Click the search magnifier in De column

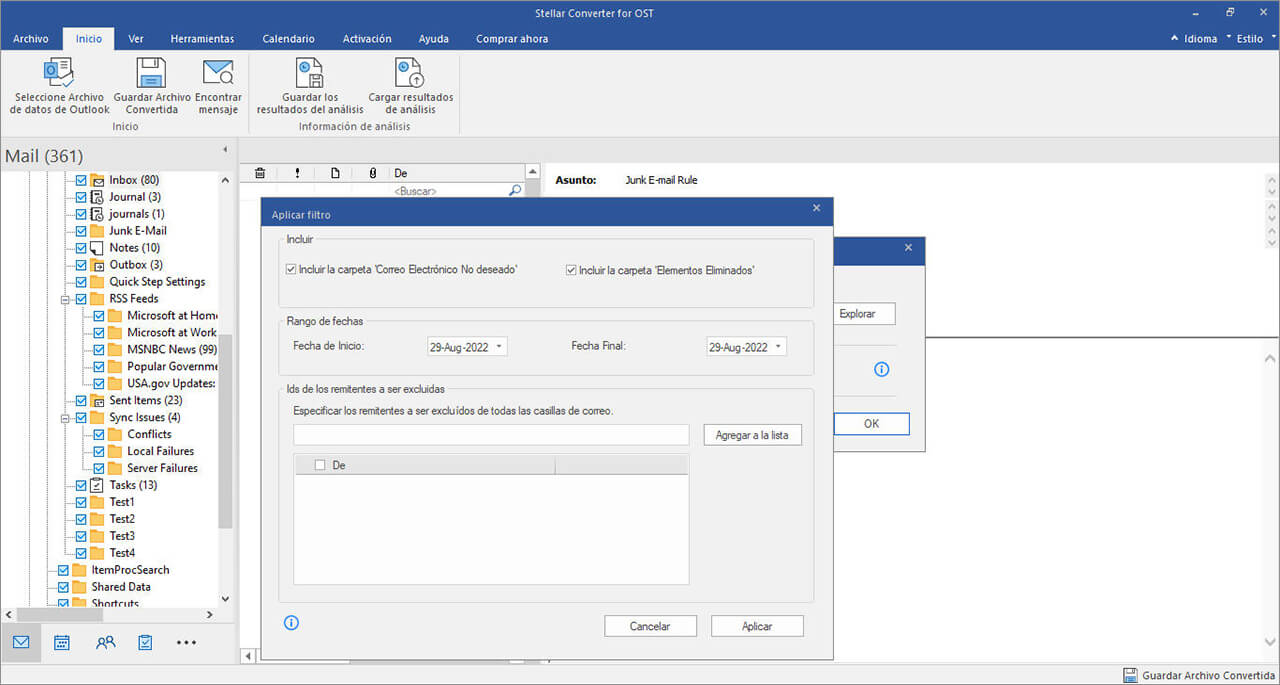click(x=515, y=190)
